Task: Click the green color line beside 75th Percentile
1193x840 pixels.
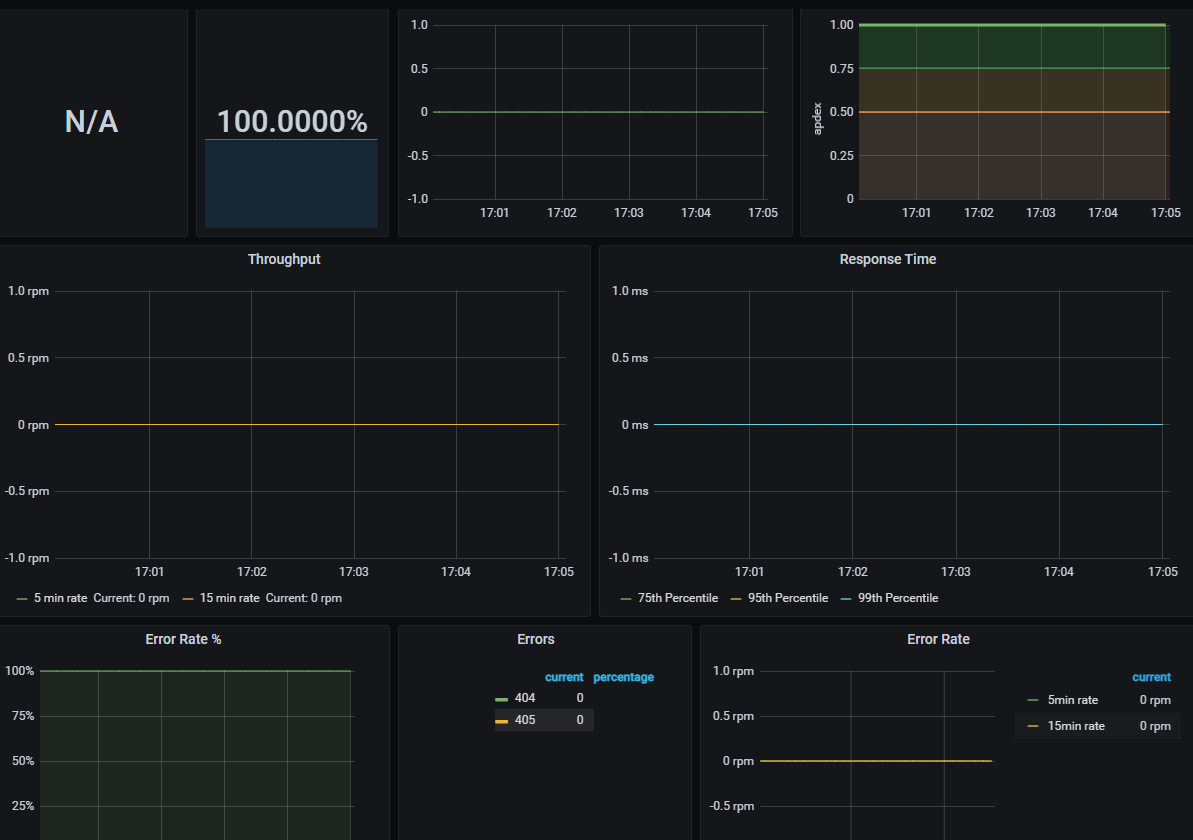Action: click(x=625, y=599)
